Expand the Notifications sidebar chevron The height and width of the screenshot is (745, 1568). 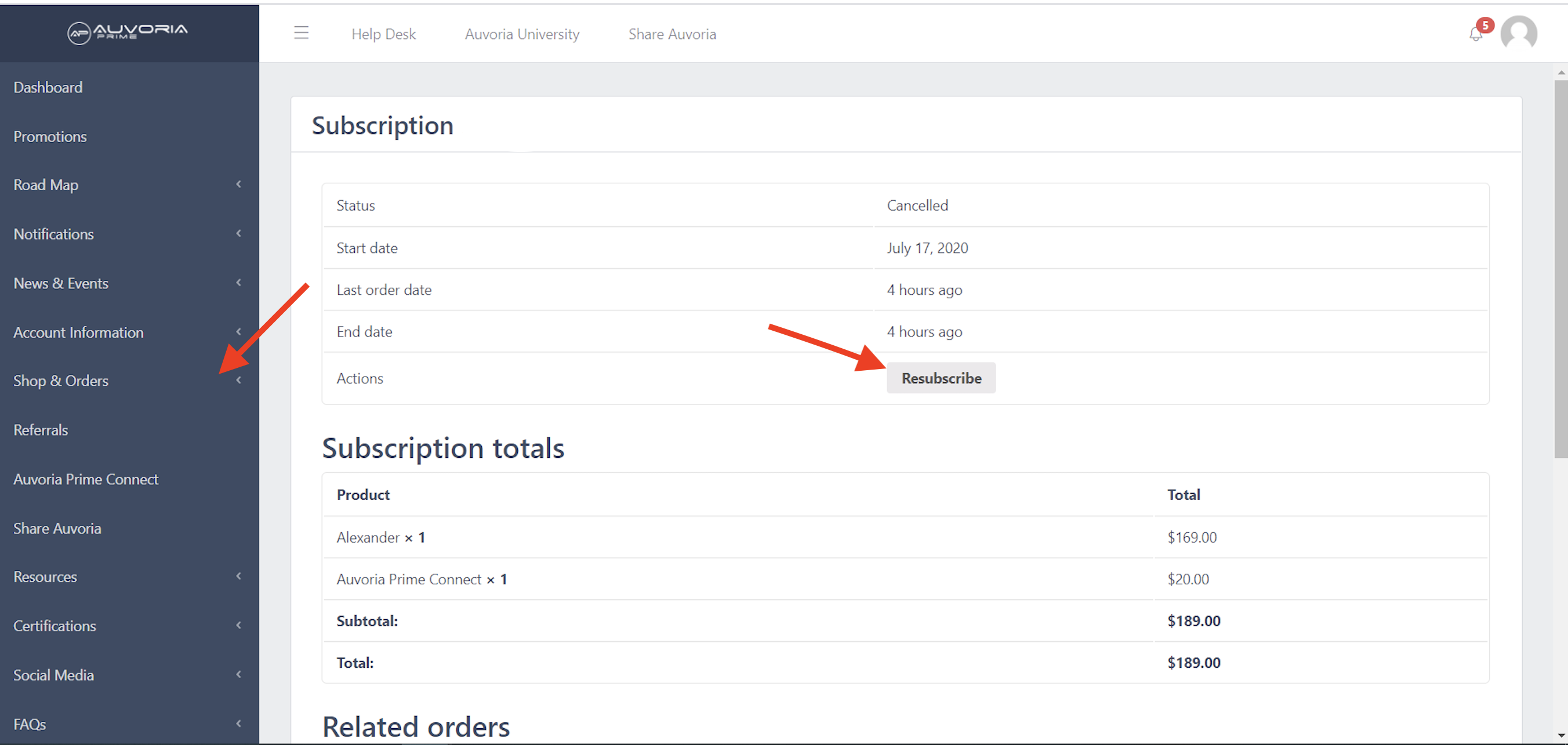pos(238,233)
